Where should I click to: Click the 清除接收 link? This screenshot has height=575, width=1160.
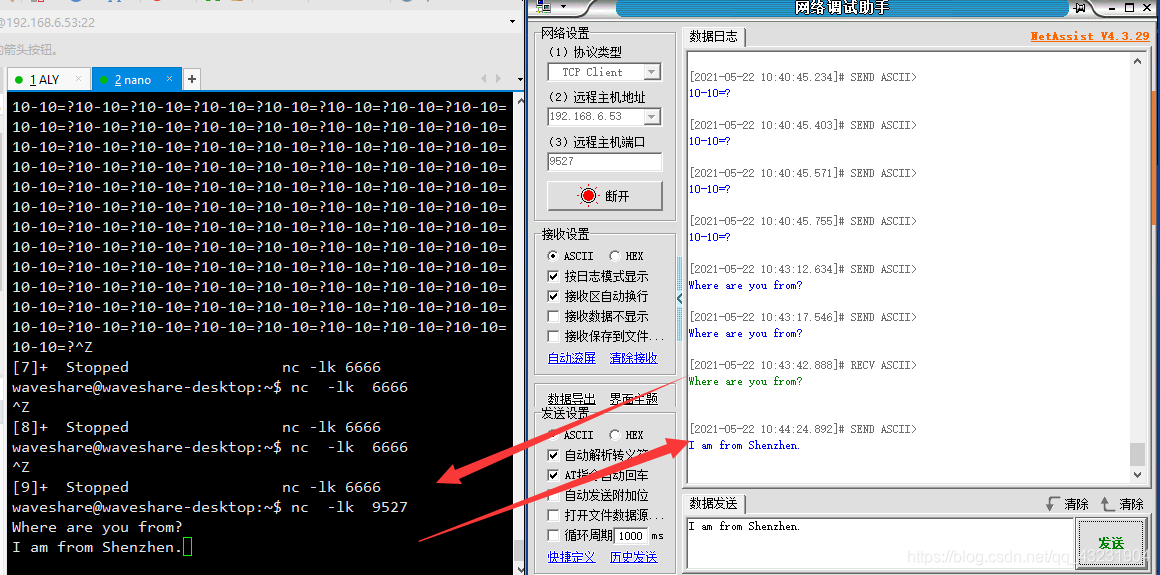tap(633, 358)
